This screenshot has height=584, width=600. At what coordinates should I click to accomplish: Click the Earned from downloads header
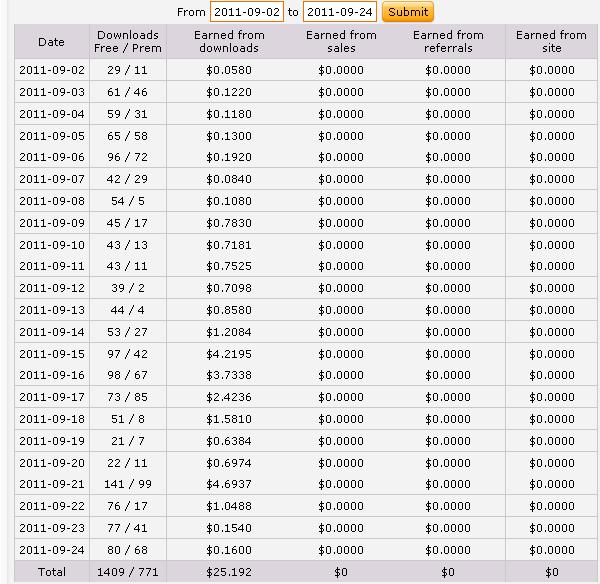229,42
